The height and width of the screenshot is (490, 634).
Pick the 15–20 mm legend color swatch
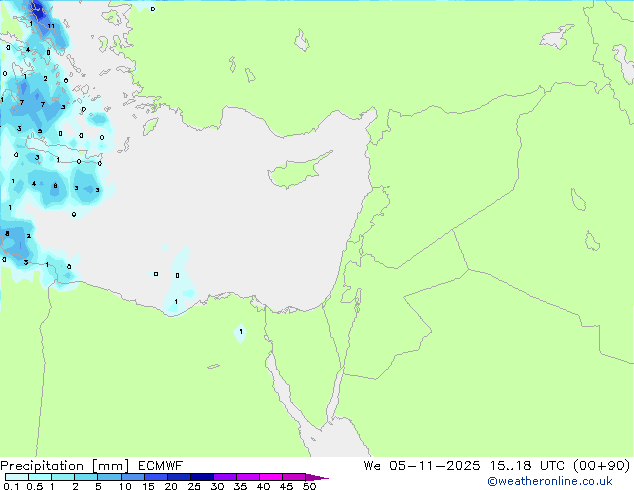pyautogui.click(x=155, y=477)
